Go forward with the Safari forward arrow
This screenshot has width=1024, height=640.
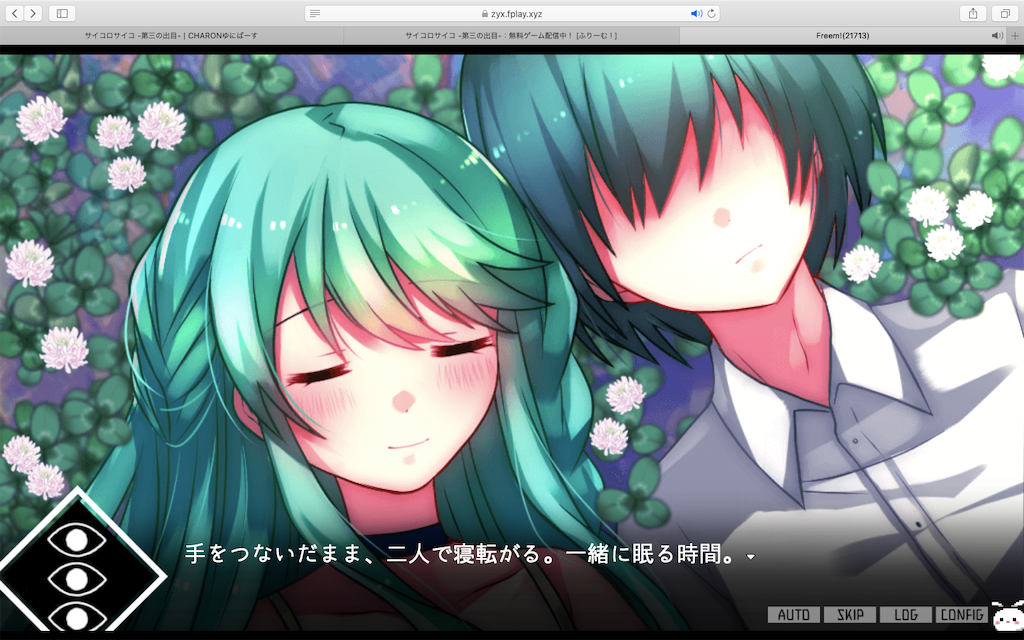(x=33, y=13)
